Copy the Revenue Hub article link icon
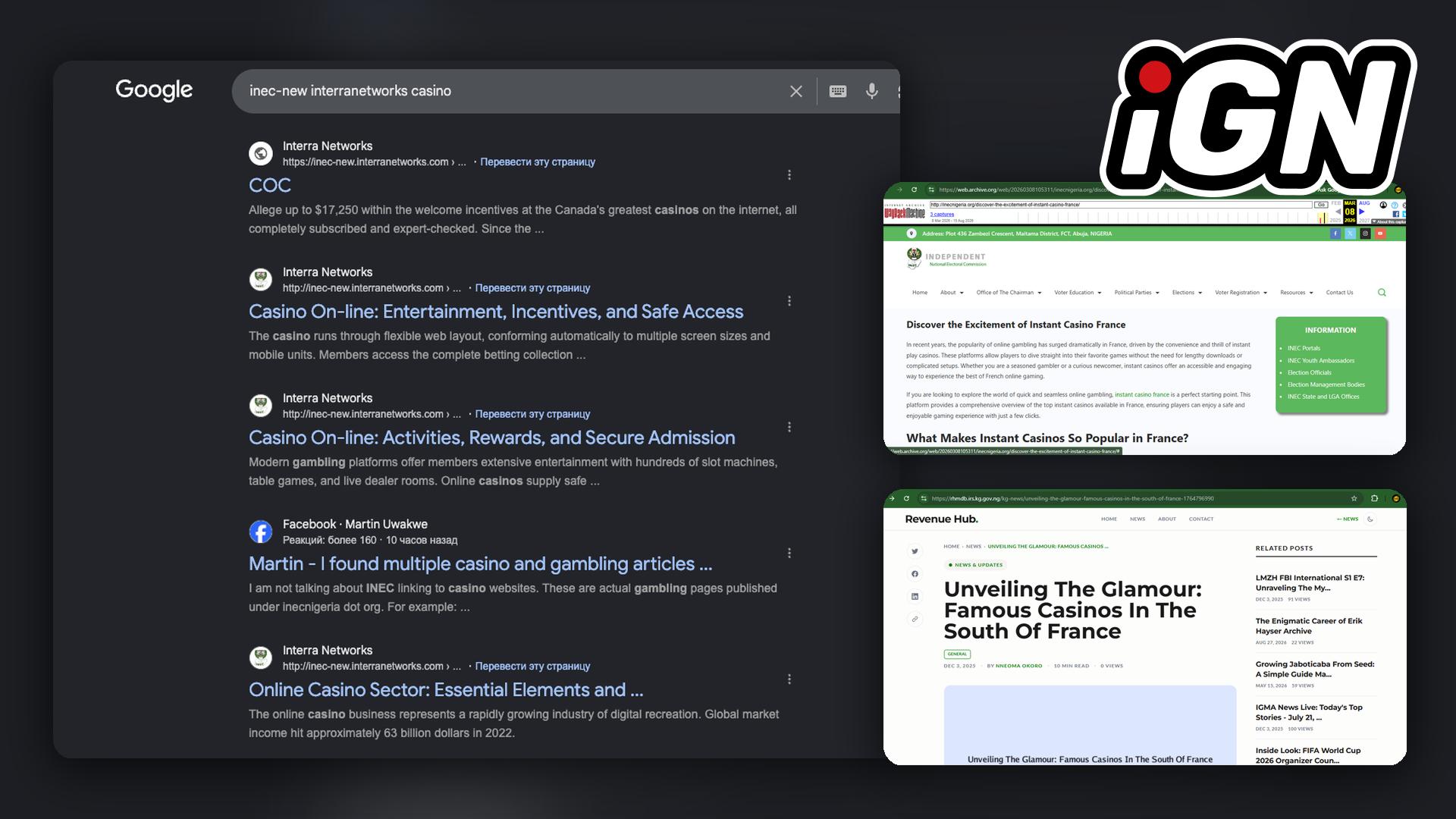1456x819 pixels. click(x=915, y=619)
